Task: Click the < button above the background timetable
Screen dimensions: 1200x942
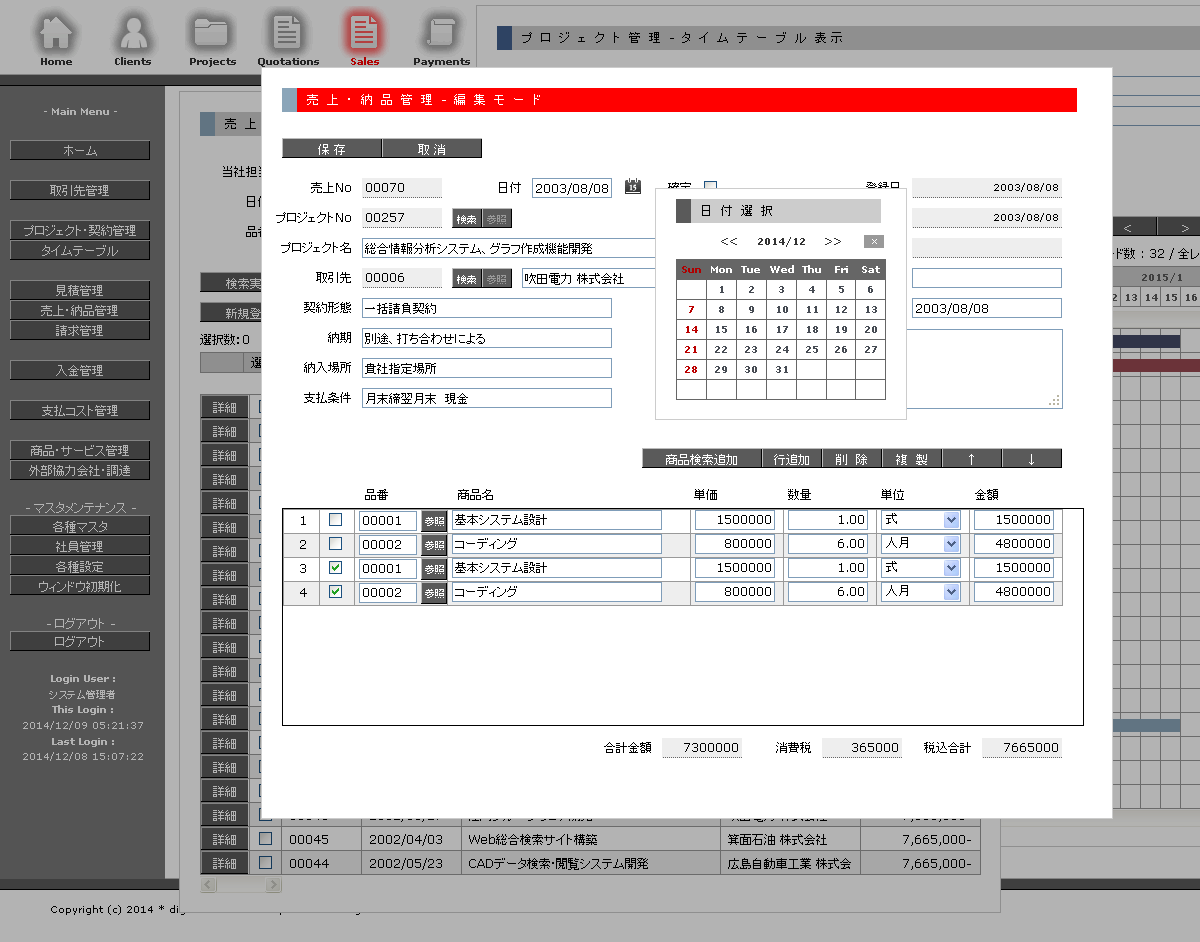Action: 1127,227
